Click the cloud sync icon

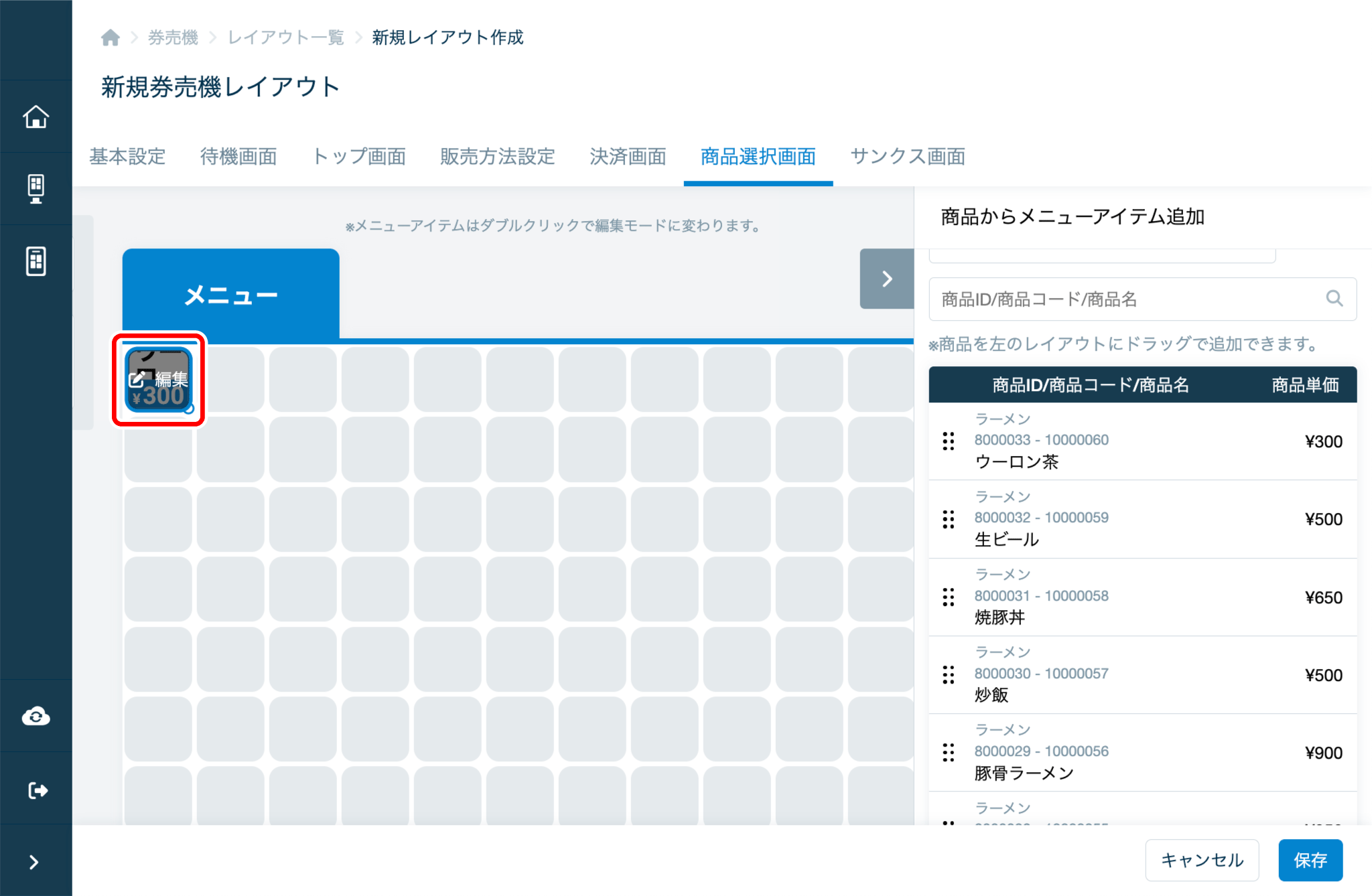36,717
